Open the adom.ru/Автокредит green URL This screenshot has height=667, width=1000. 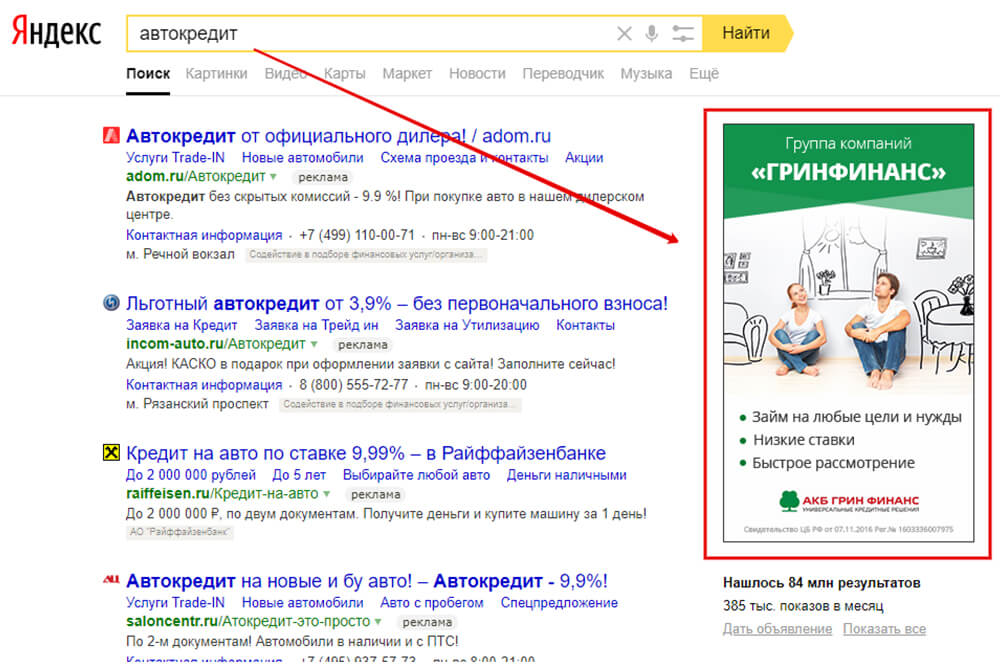(196, 177)
